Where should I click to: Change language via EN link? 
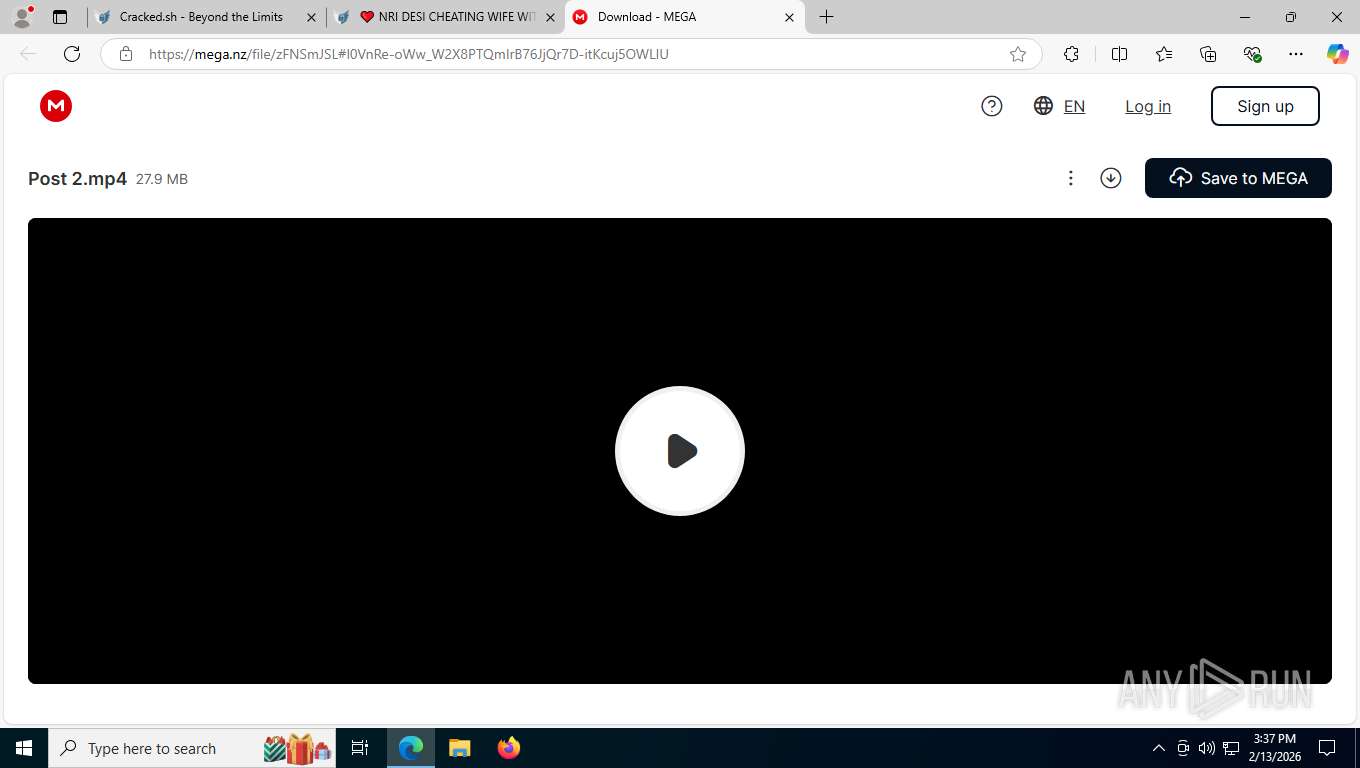coord(1074,106)
